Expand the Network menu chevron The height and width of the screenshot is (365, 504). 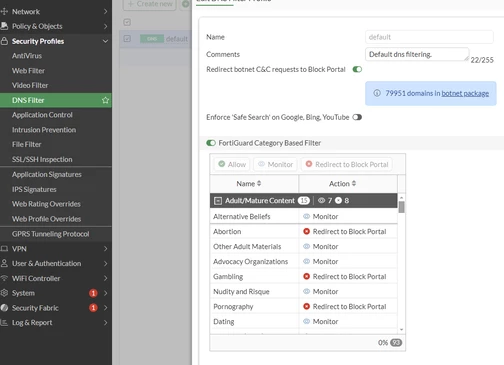coord(105,12)
